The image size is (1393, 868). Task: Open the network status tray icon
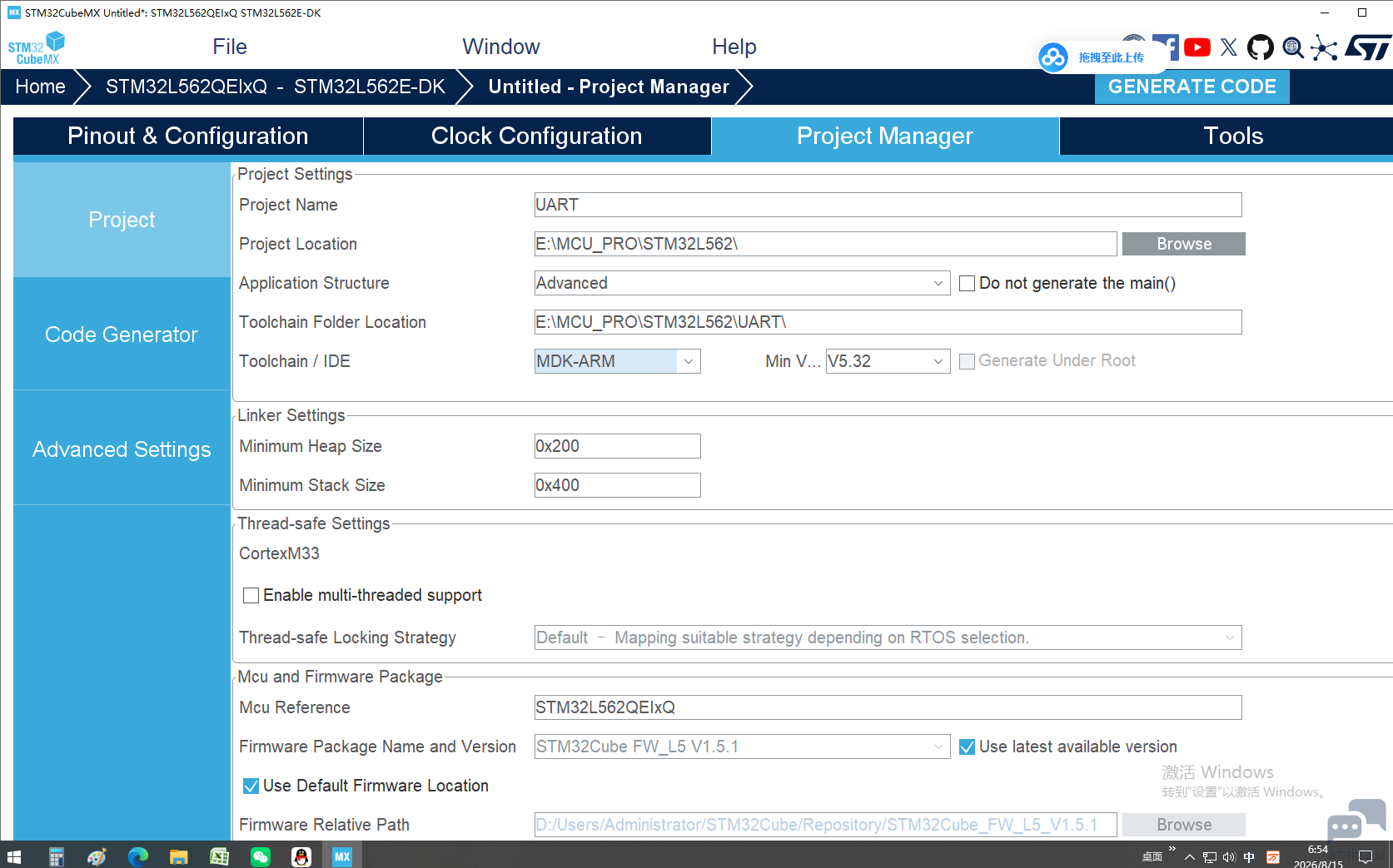1210,857
